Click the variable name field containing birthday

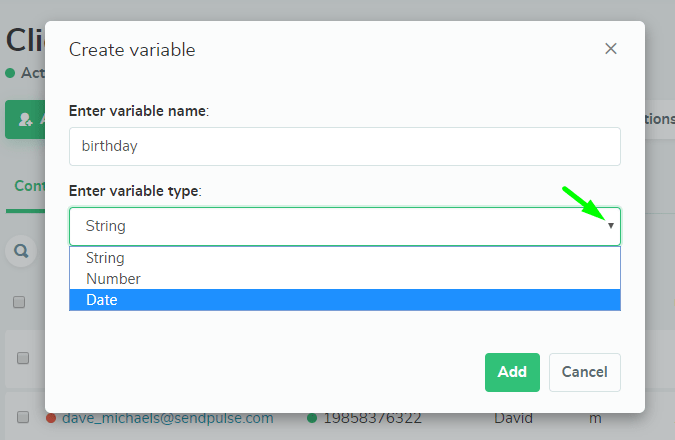click(x=344, y=146)
